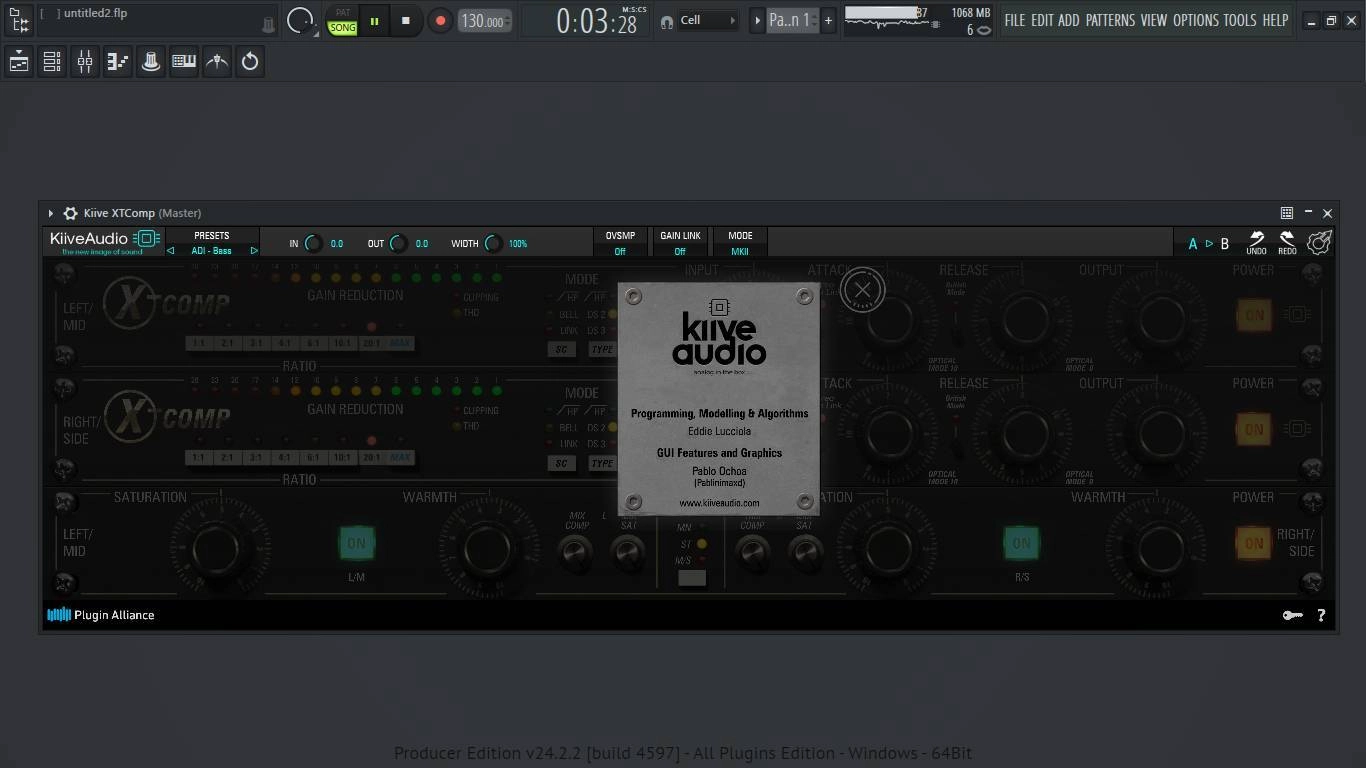1366x768 pixels.
Task: Click the Plugin Alliance key icon
Action: click(x=1293, y=615)
